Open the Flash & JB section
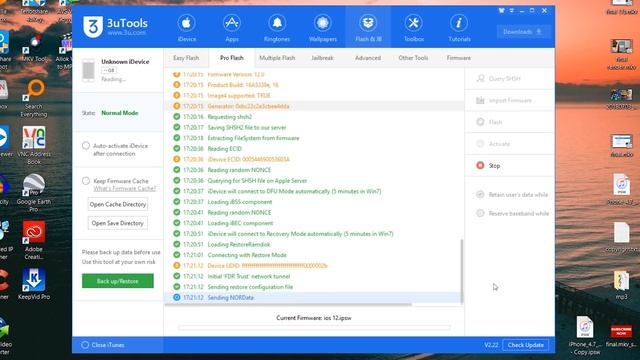640x360 pixels. [368, 28]
